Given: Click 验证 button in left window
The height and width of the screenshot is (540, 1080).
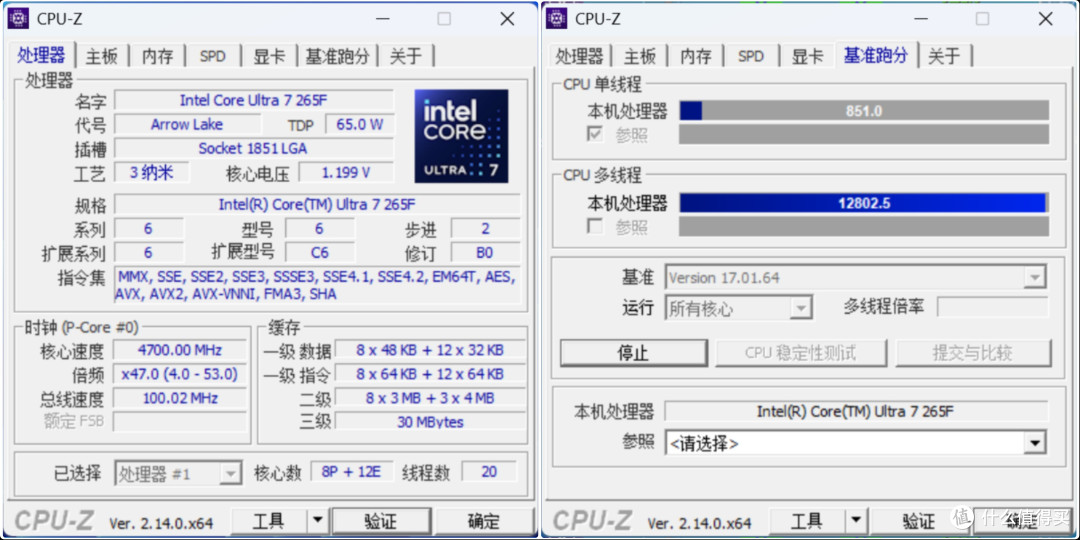Looking at the screenshot, I should point(382,521).
